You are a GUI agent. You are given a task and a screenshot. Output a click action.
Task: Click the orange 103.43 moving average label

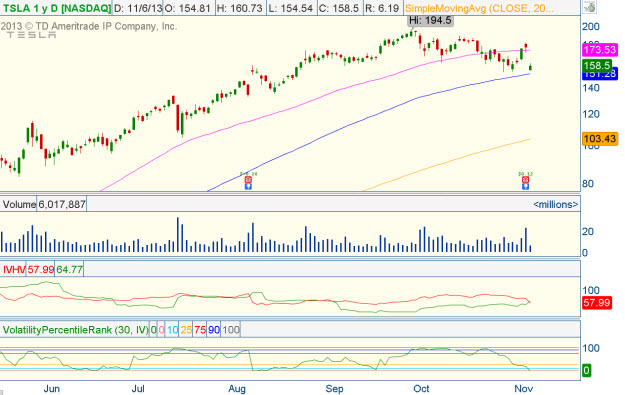[x=600, y=139]
